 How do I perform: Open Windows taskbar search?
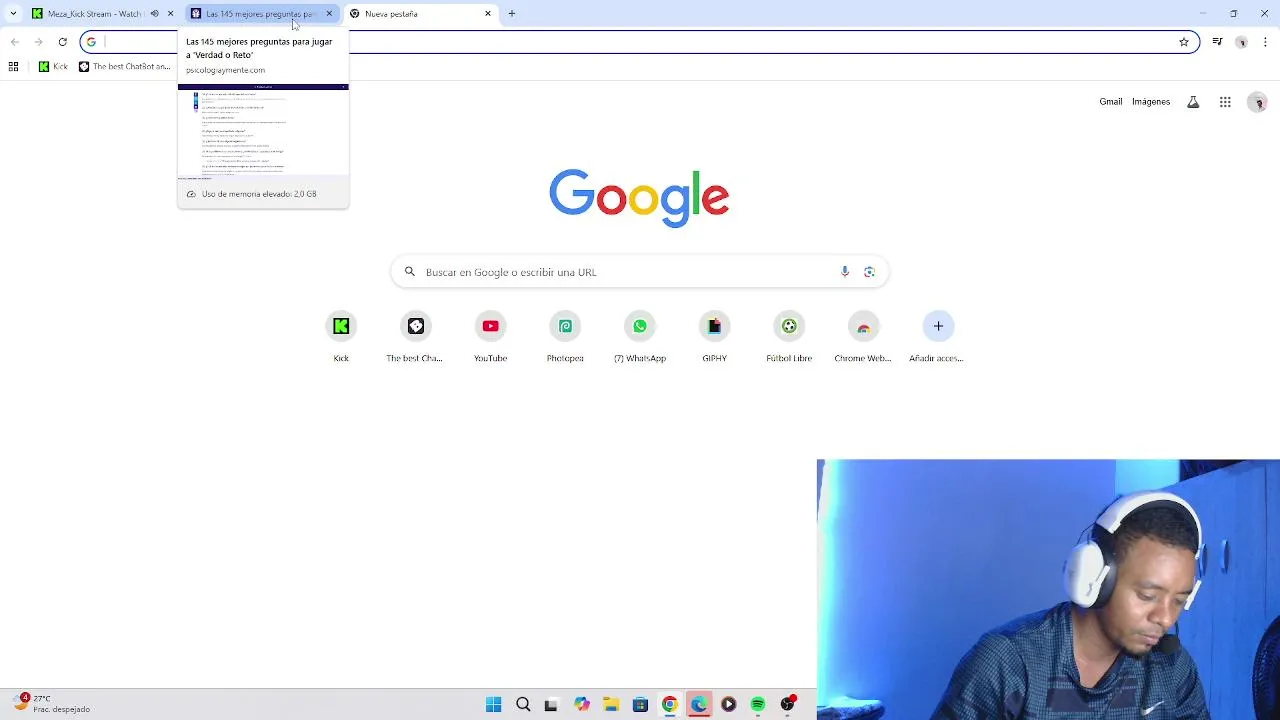click(523, 705)
